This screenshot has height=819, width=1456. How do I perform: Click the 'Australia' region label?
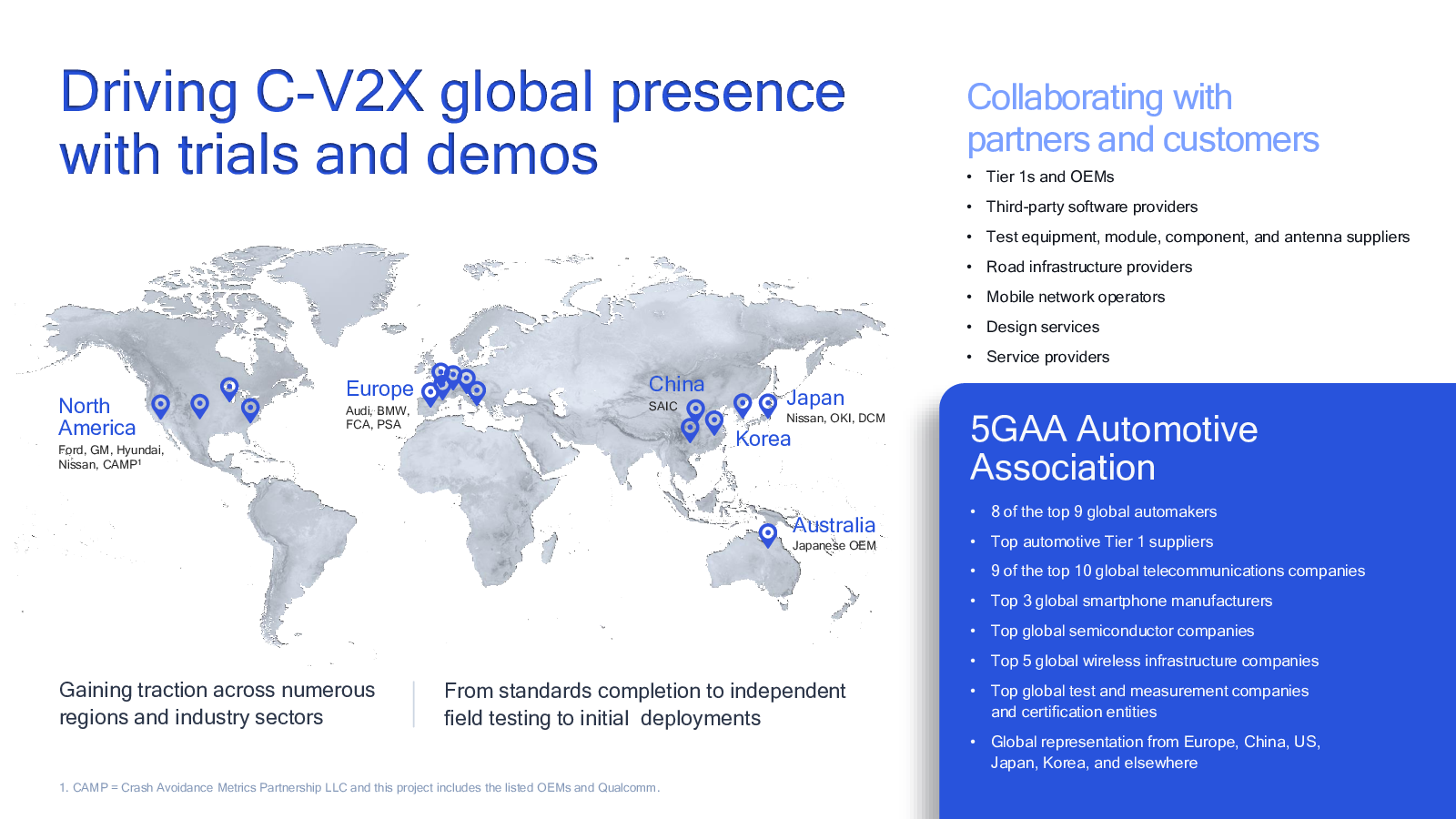pos(834,525)
